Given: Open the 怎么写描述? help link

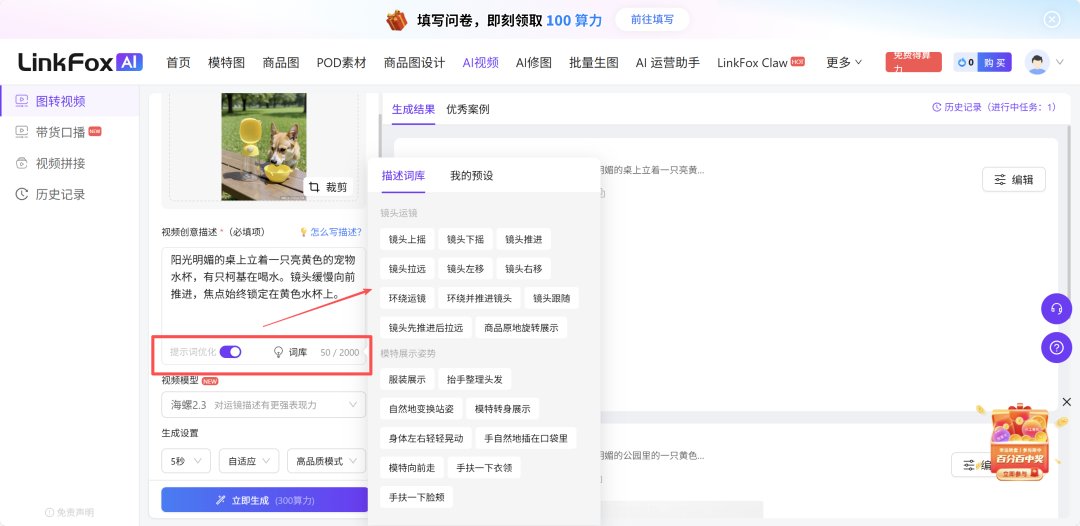Looking at the screenshot, I should coord(330,232).
